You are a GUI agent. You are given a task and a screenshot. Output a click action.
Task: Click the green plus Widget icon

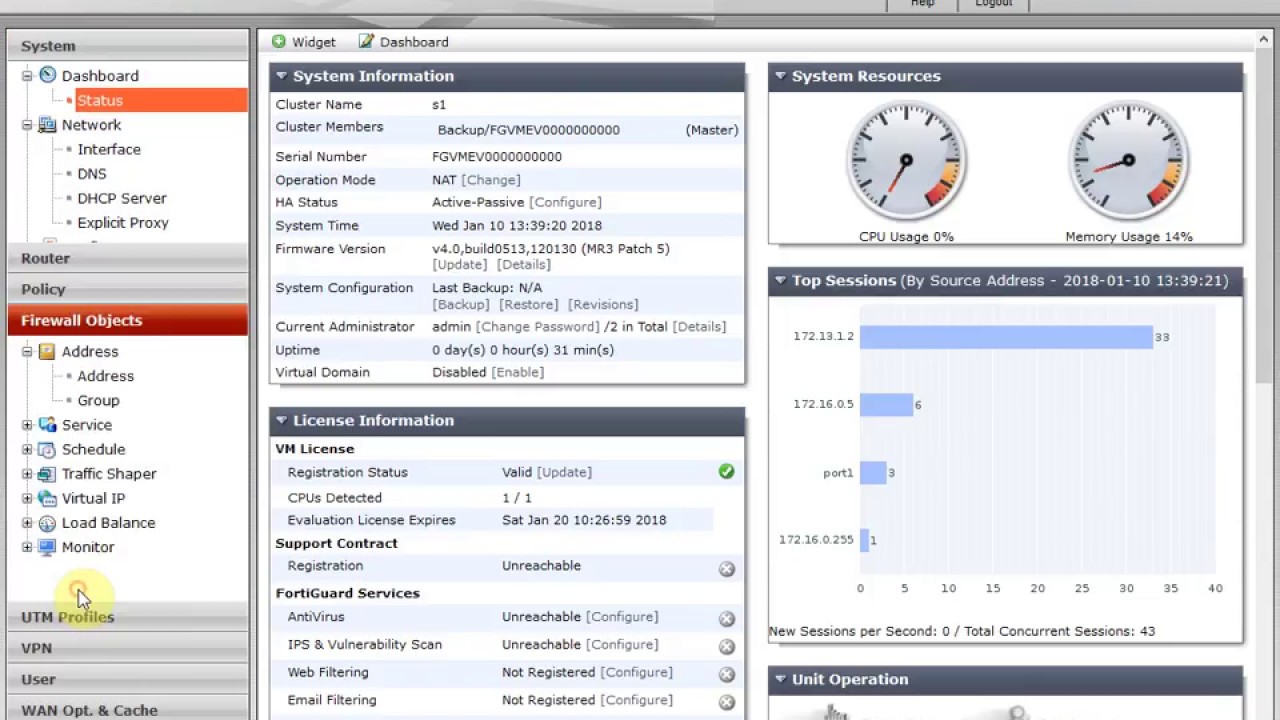[x=279, y=41]
